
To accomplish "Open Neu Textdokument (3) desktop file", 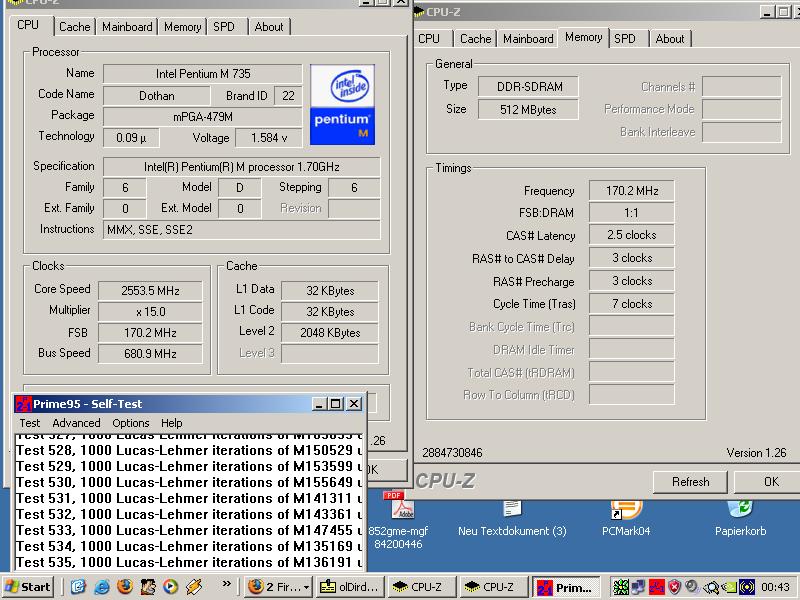I will point(512,520).
